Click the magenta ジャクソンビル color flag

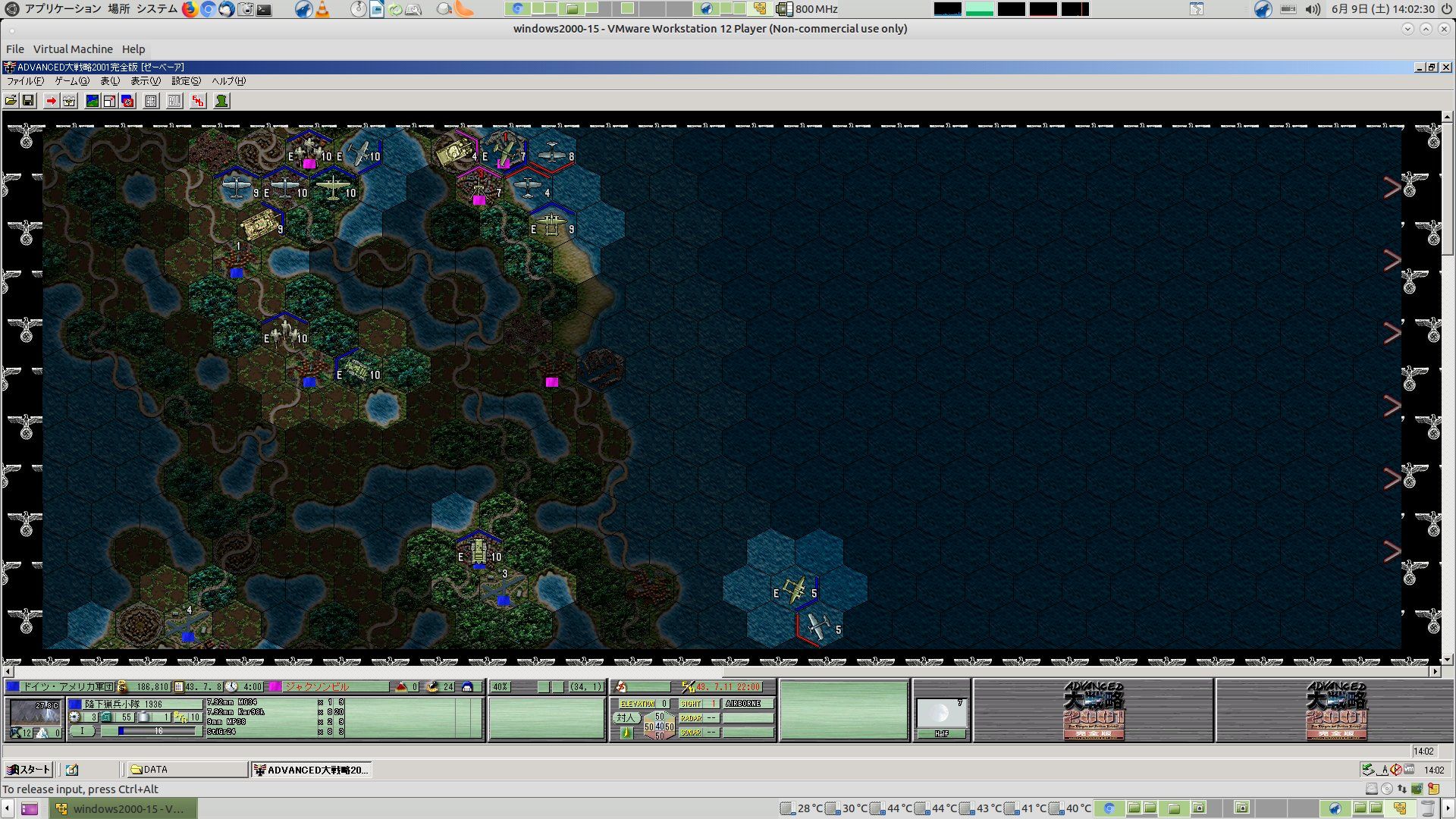[275, 687]
